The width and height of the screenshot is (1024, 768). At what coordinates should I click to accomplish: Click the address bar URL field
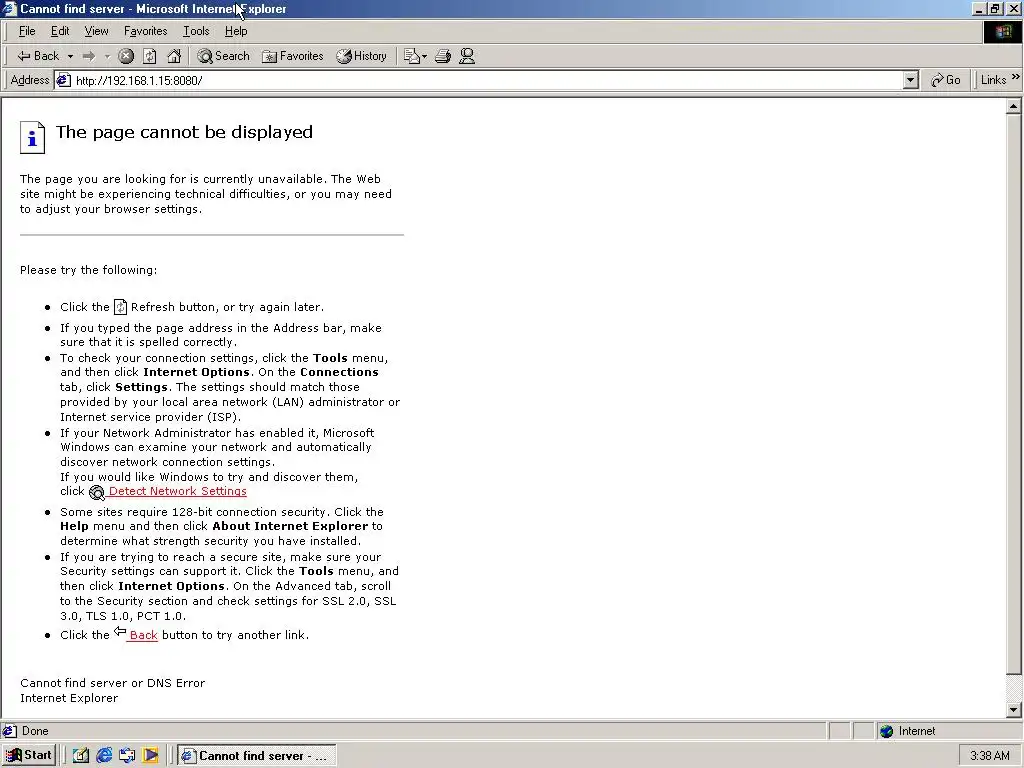click(x=487, y=80)
